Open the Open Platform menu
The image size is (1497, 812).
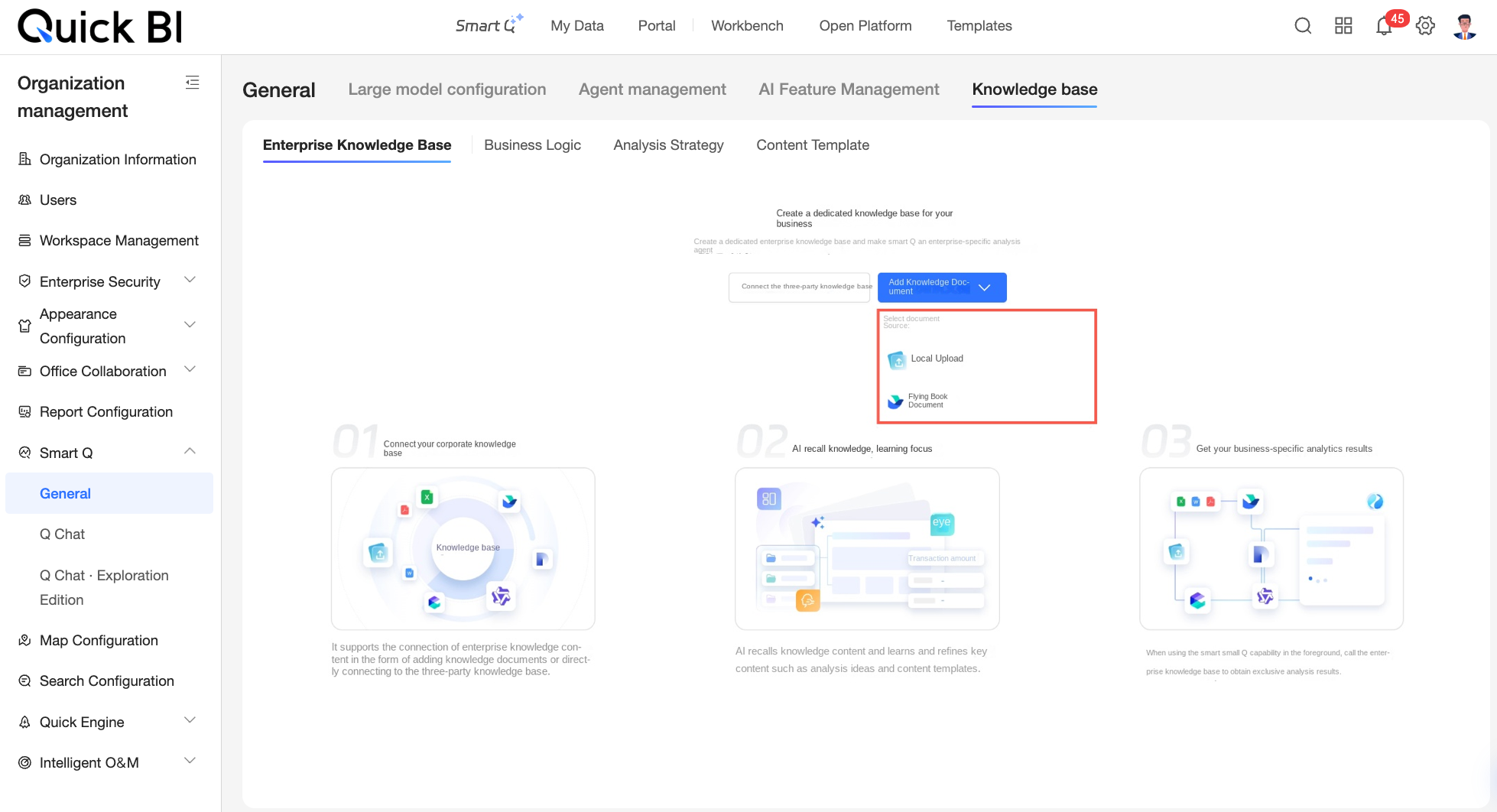click(865, 26)
